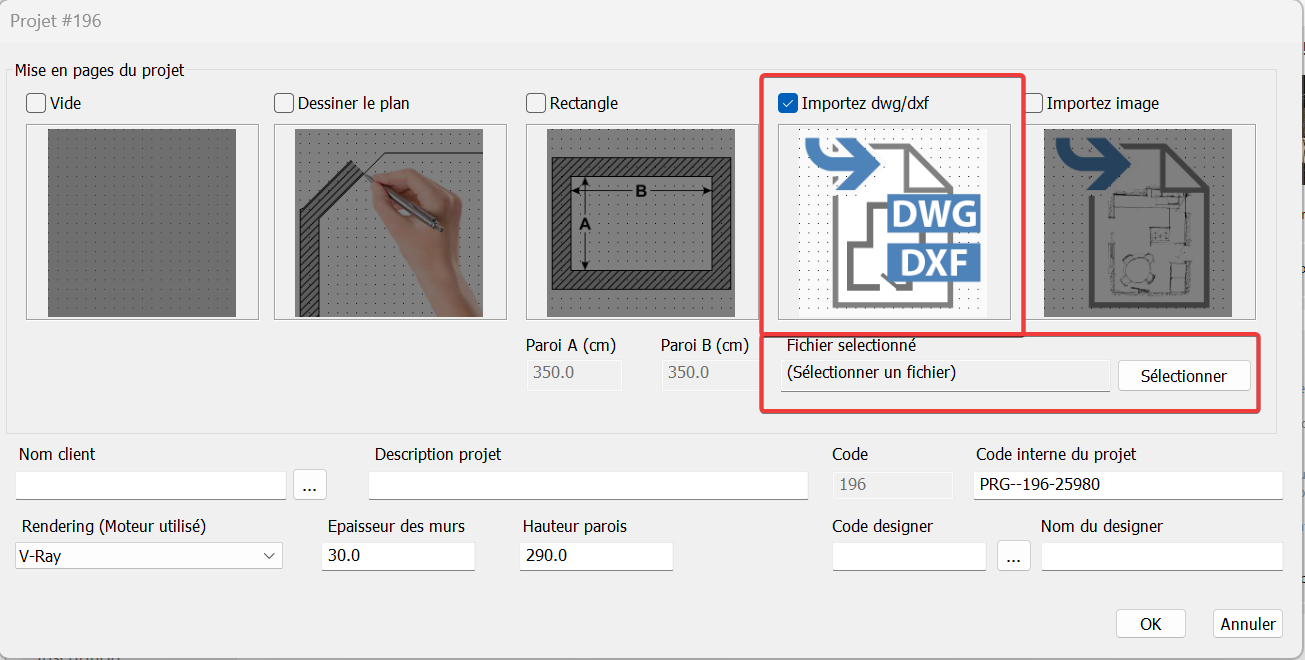The width and height of the screenshot is (1305, 660).
Task: Click the Nom client text field
Action: click(x=152, y=485)
